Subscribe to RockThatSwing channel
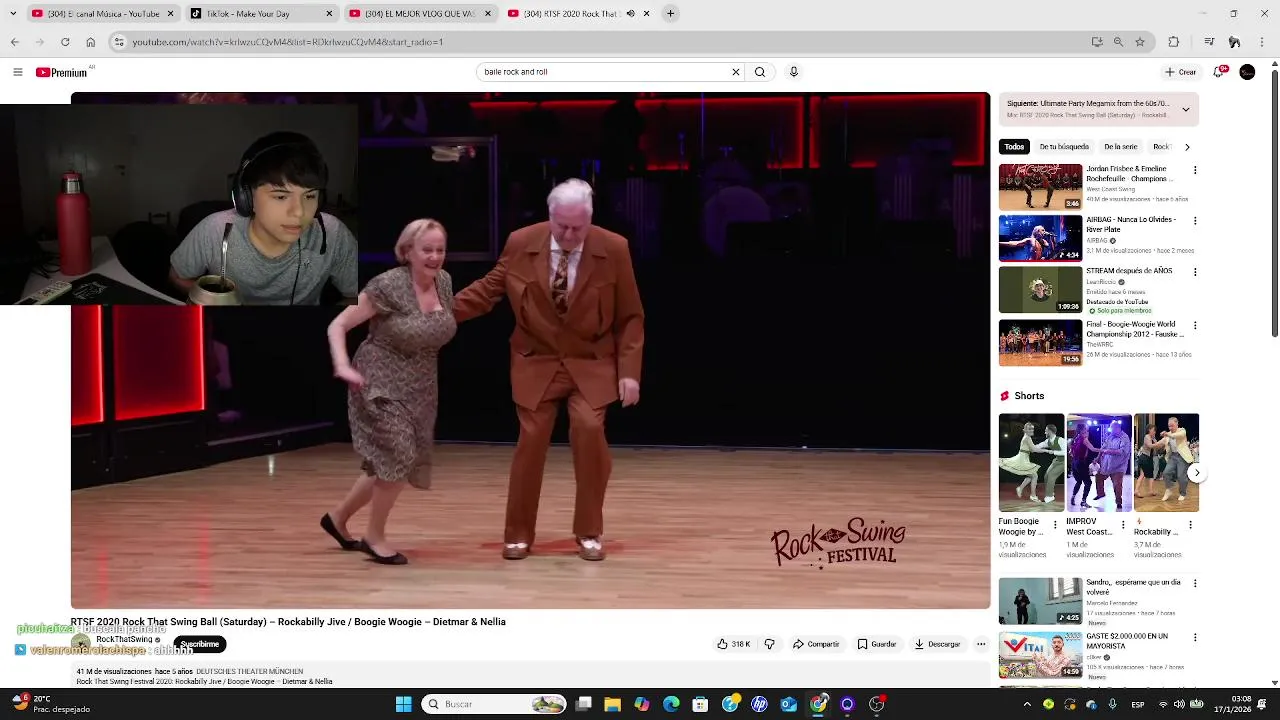The width and height of the screenshot is (1280, 720). [200, 644]
